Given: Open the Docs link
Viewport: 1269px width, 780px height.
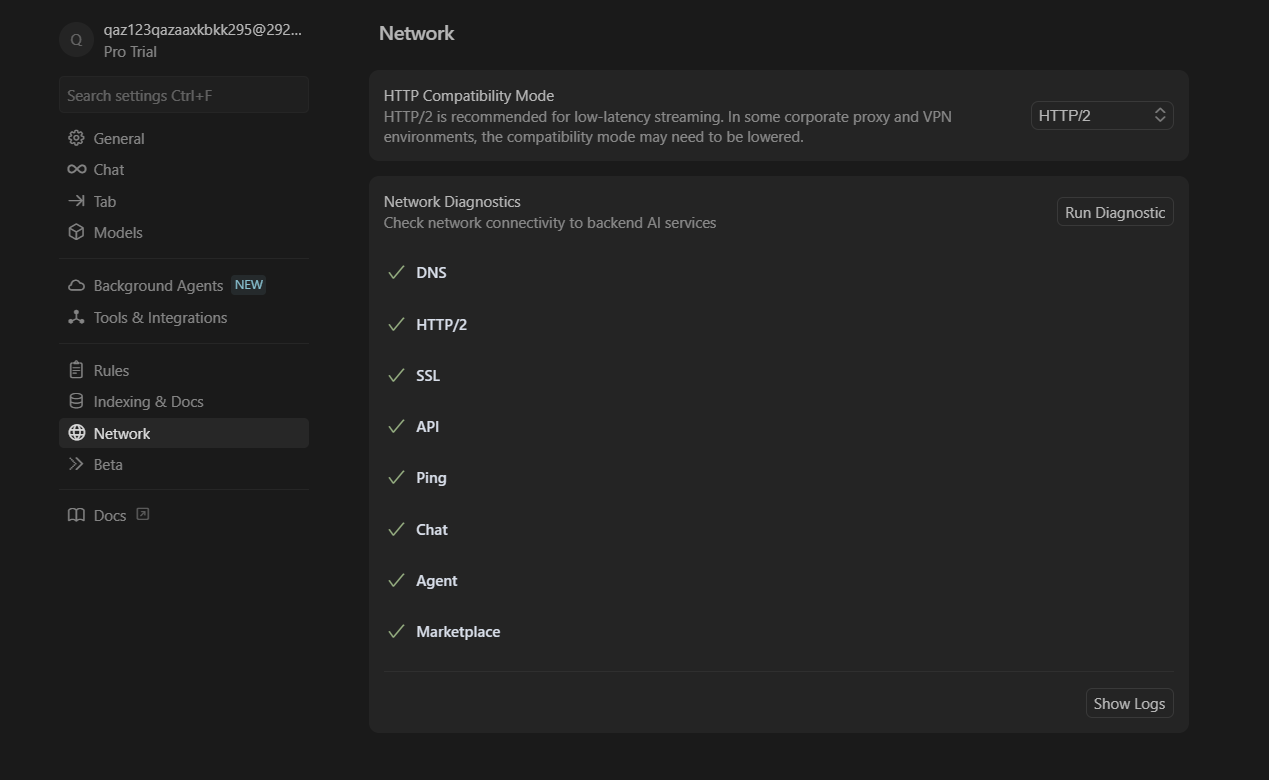Looking at the screenshot, I should click(109, 515).
